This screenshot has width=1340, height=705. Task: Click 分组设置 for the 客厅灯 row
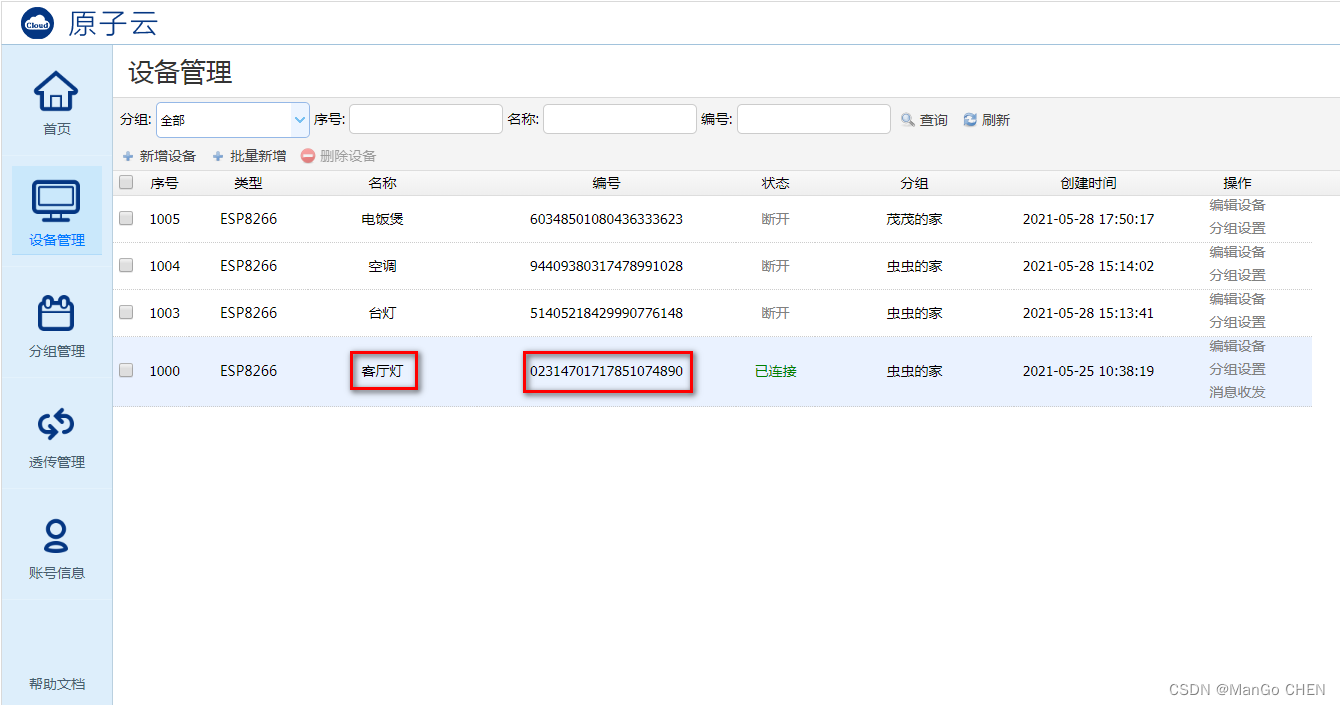point(1237,369)
